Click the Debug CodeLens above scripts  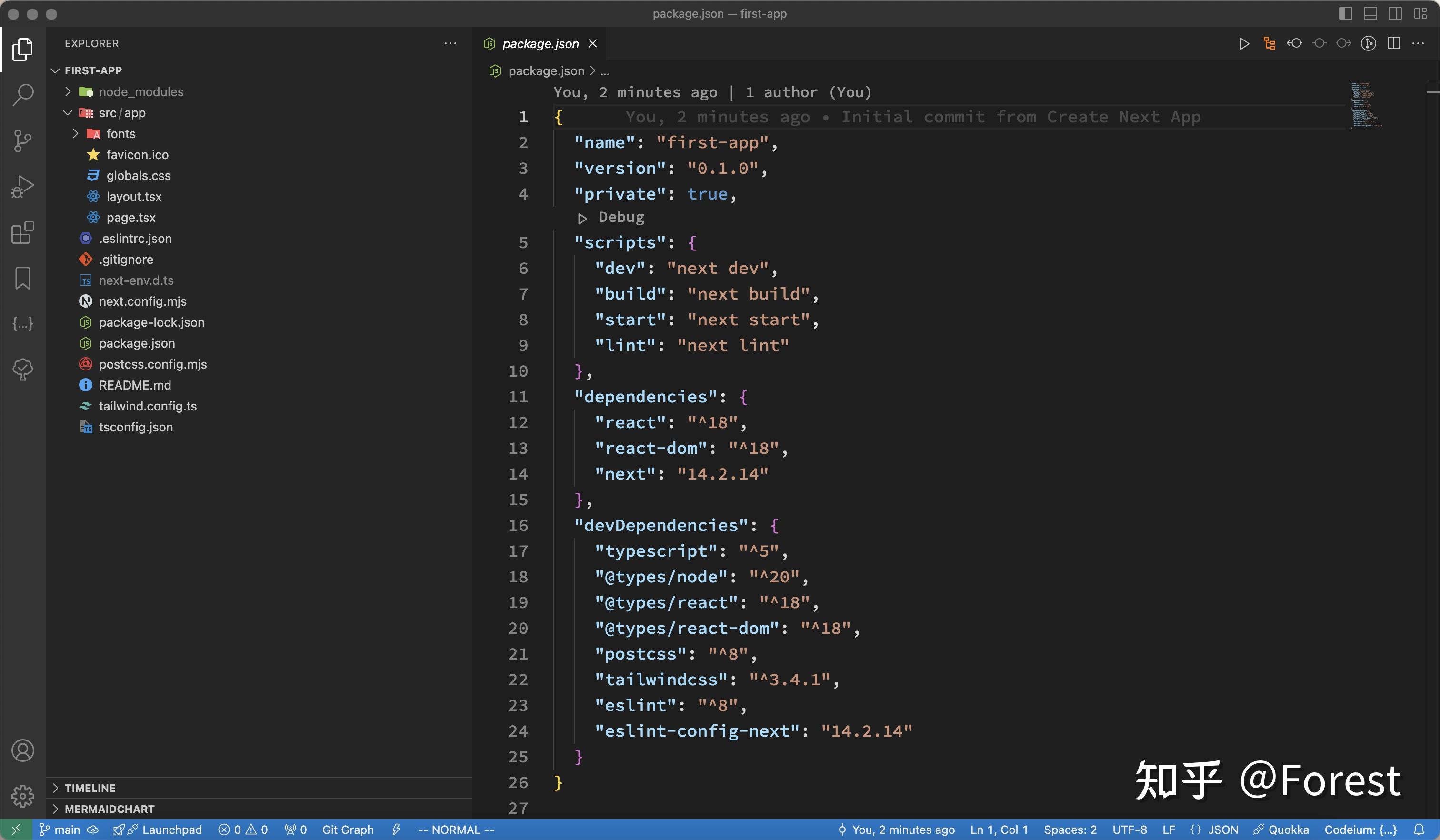click(620, 217)
